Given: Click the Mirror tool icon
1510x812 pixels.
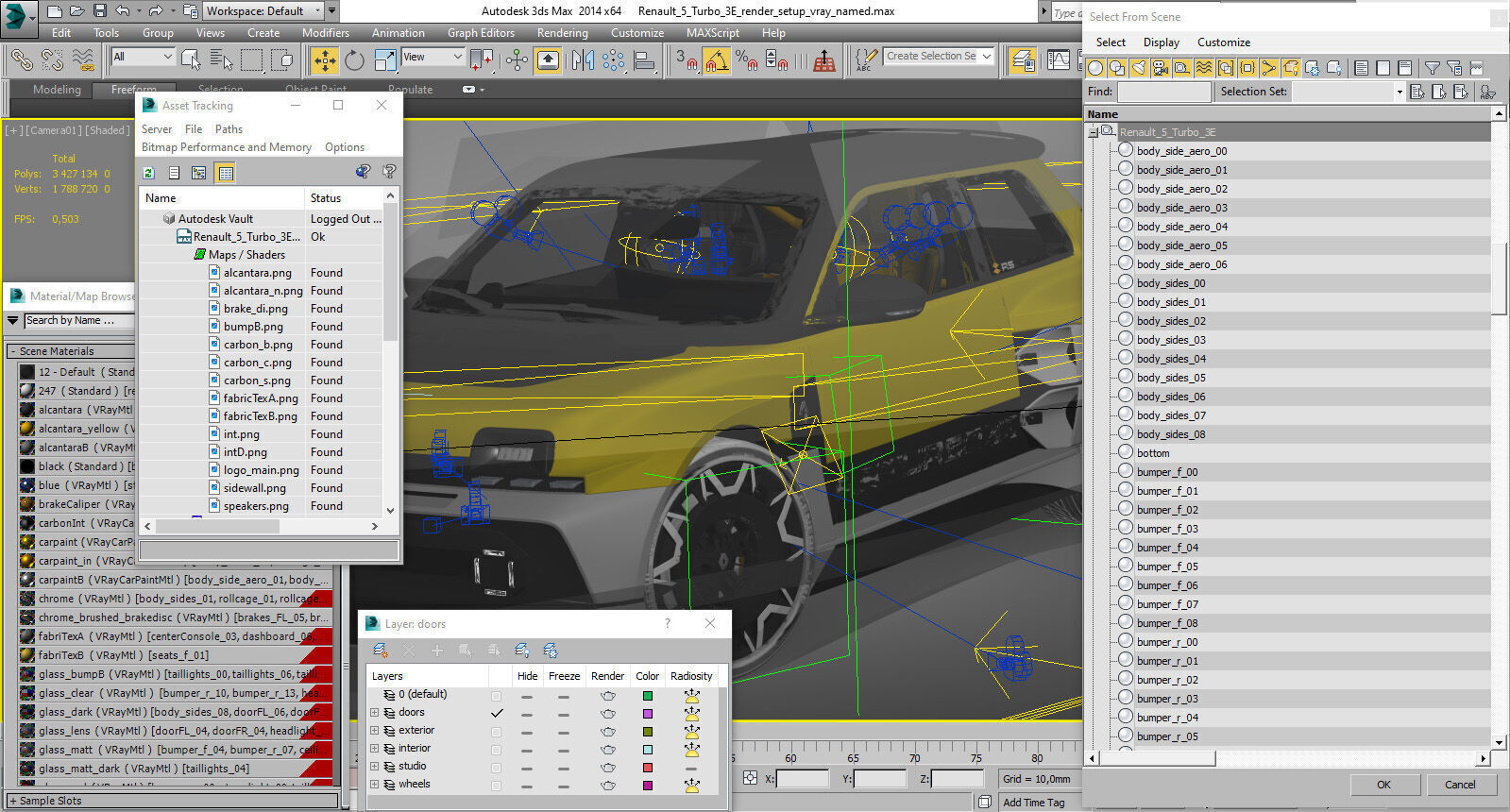Looking at the screenshot, I should coord(583,60).
